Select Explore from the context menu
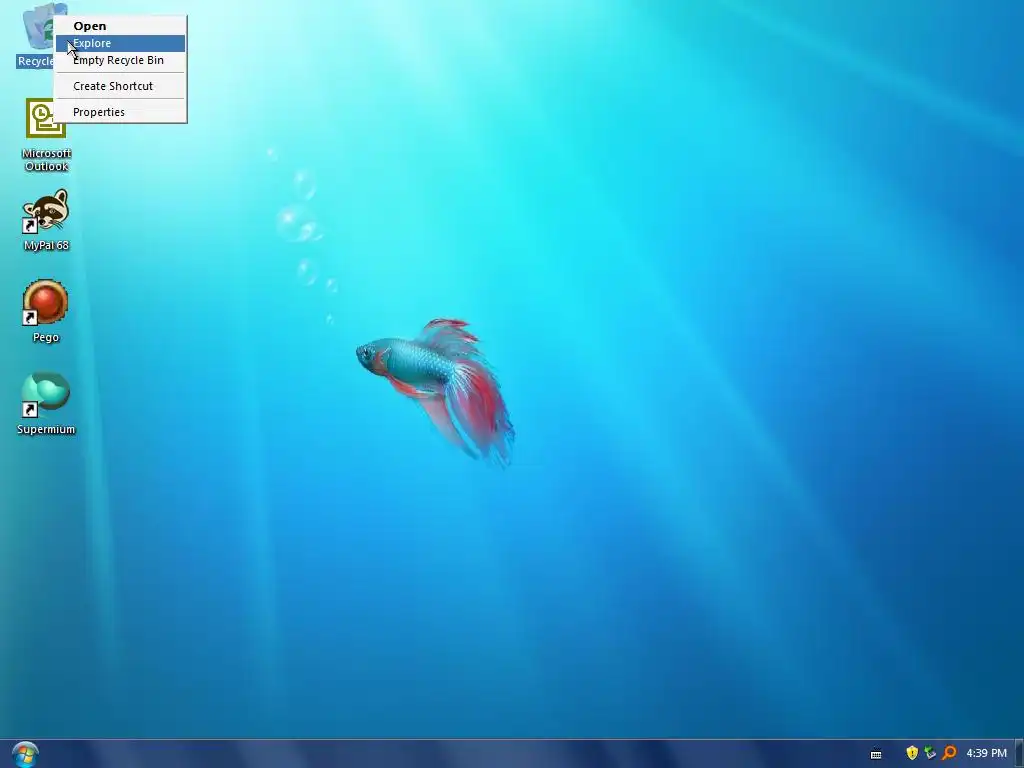The height and width of the screenshot is (768, 1024). (x=120, y=43)
